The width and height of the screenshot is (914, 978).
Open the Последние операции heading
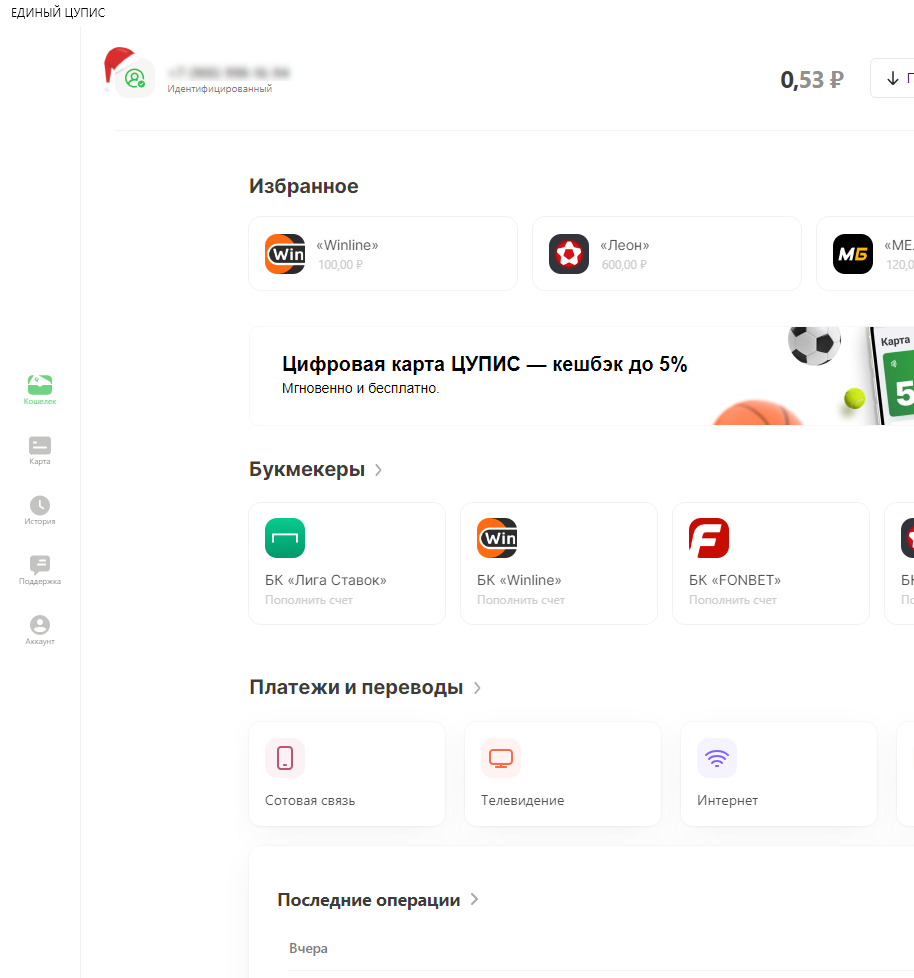(369, 900)
